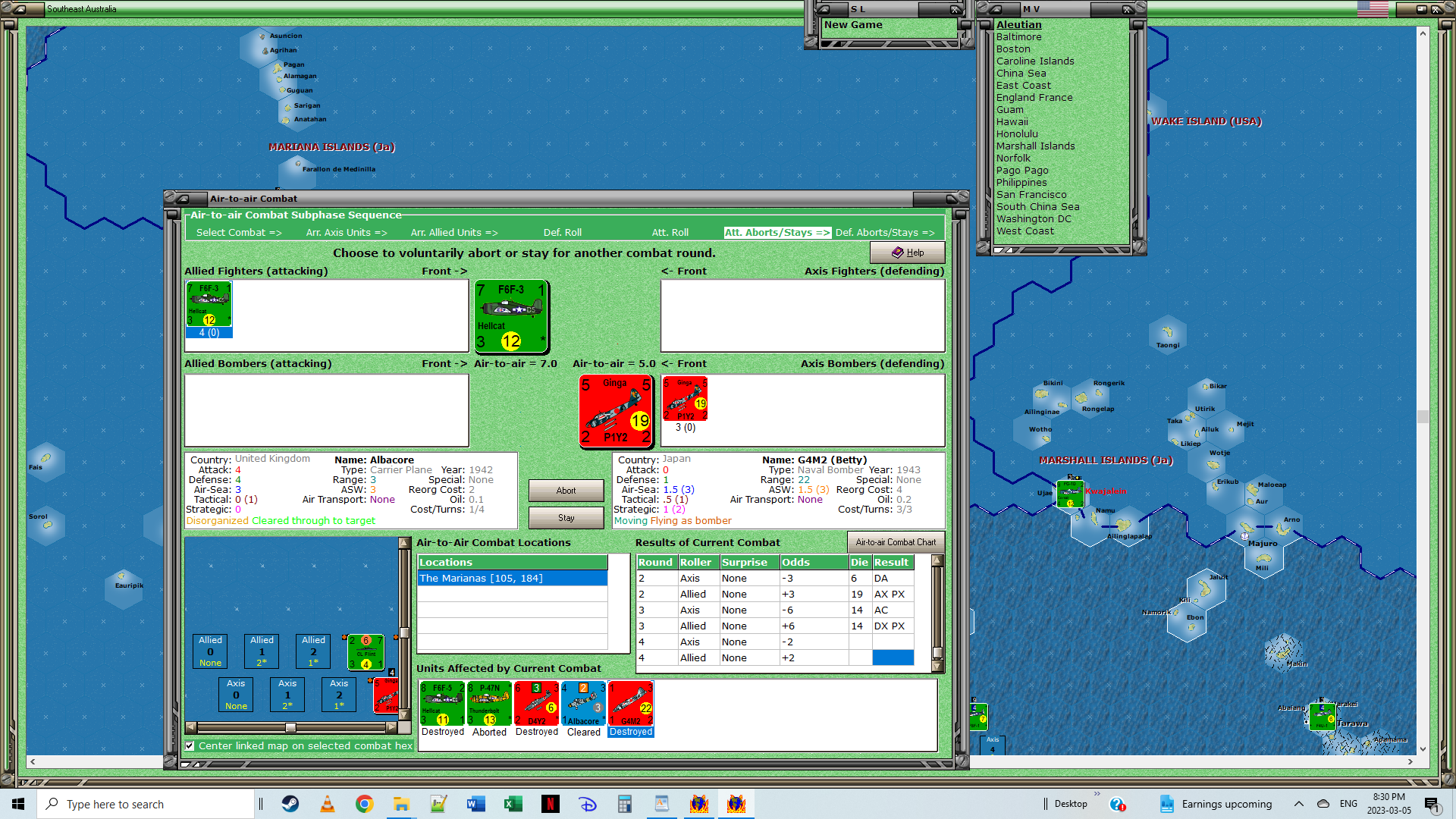Toggle Center linked map on combat hex
1456x819 pixels.
coord(190,746)
